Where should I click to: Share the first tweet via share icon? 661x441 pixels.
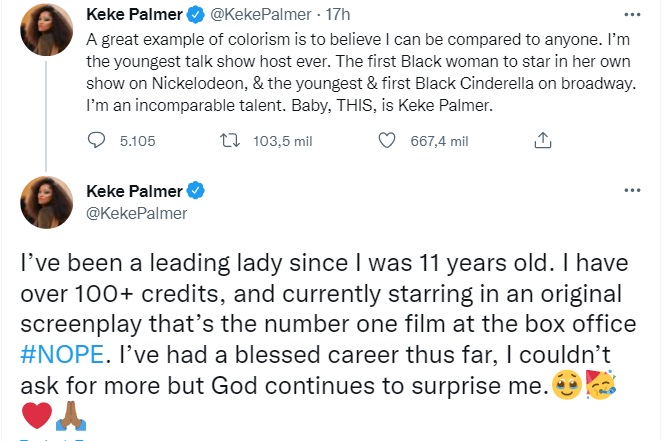(544, 141)
